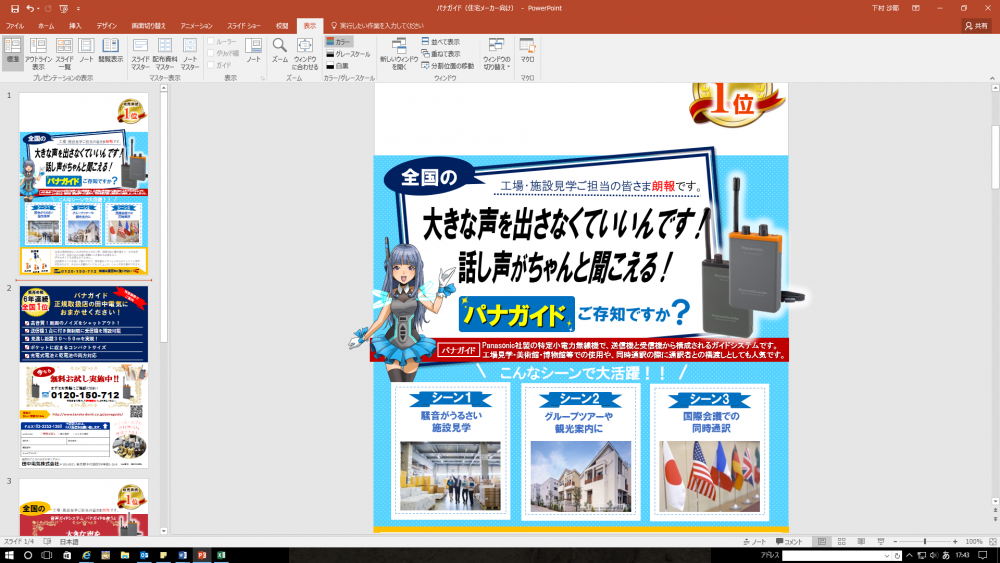Select slide 1 thumbnail
This screenshot has height=563, width=1000.
pos(84,184)
